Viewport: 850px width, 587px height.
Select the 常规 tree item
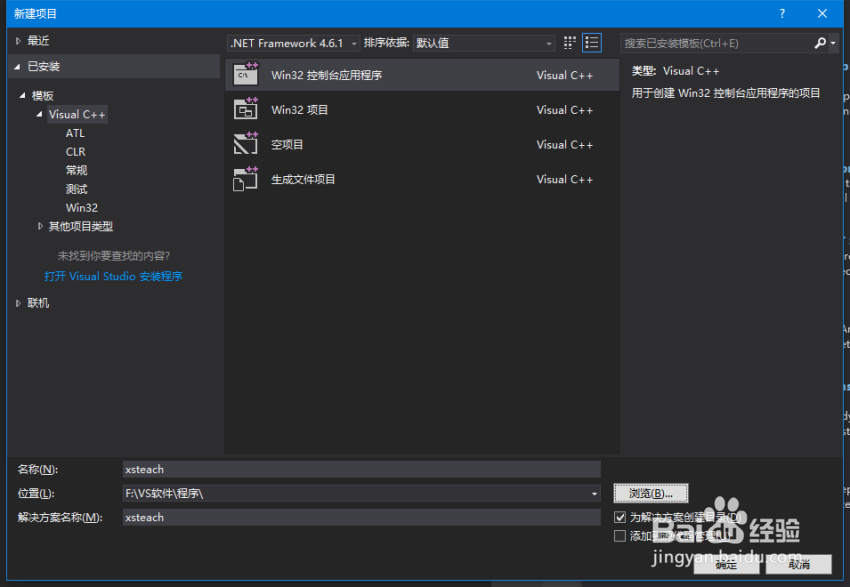pyautogui.click(x=76, y=170)
